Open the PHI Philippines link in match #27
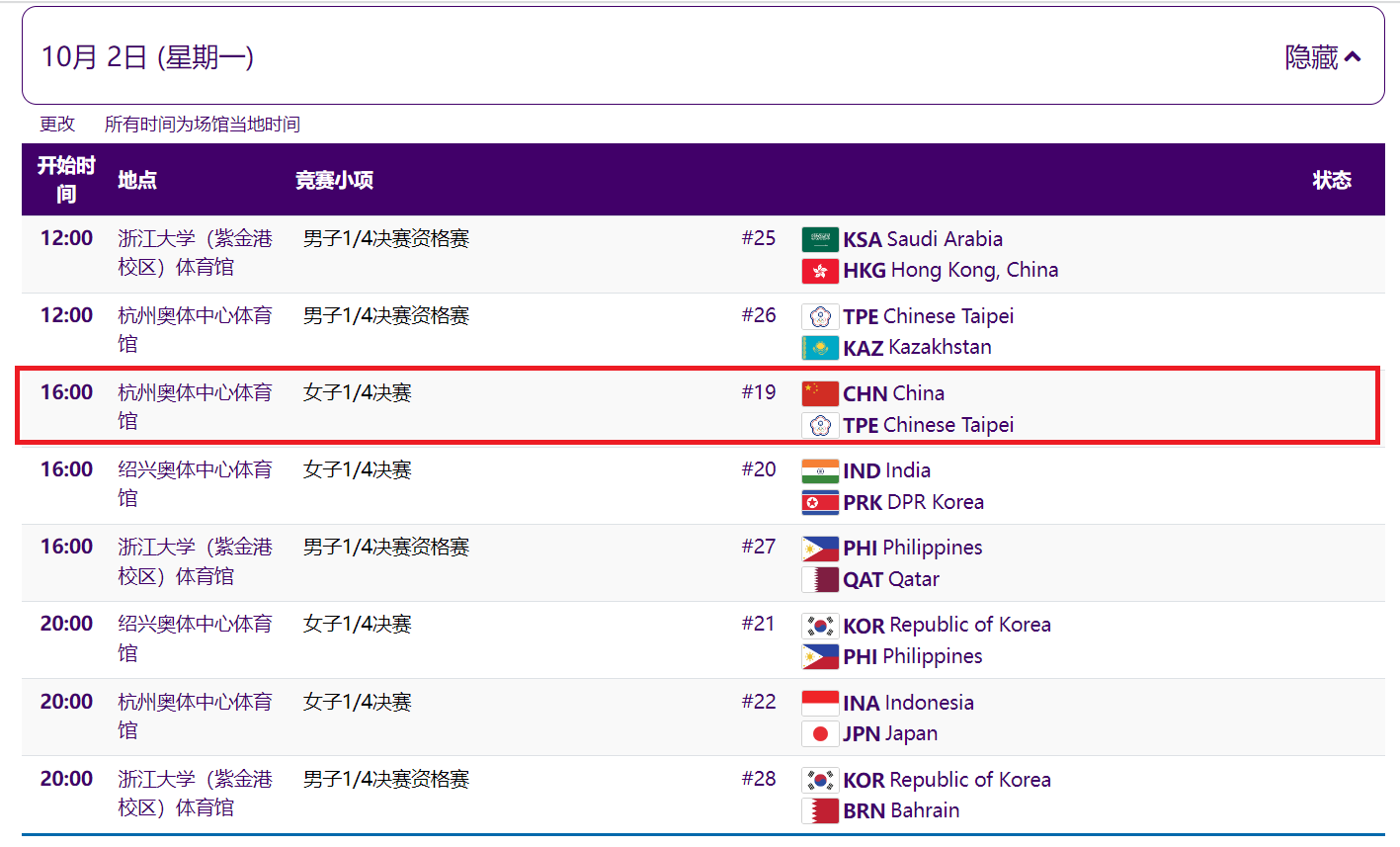The width and height of the screenshot is (1400, 847). click(912, 549)
